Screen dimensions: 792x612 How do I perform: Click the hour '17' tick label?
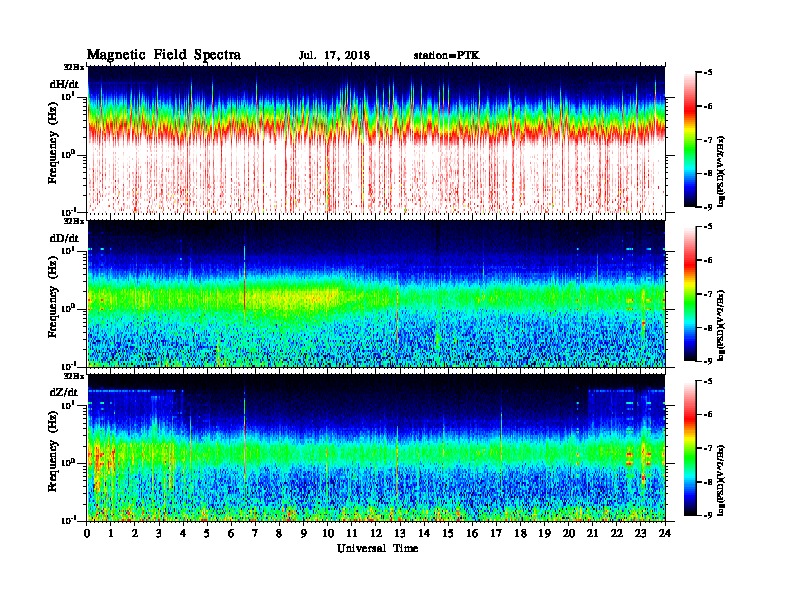click(x=496, y=533)
